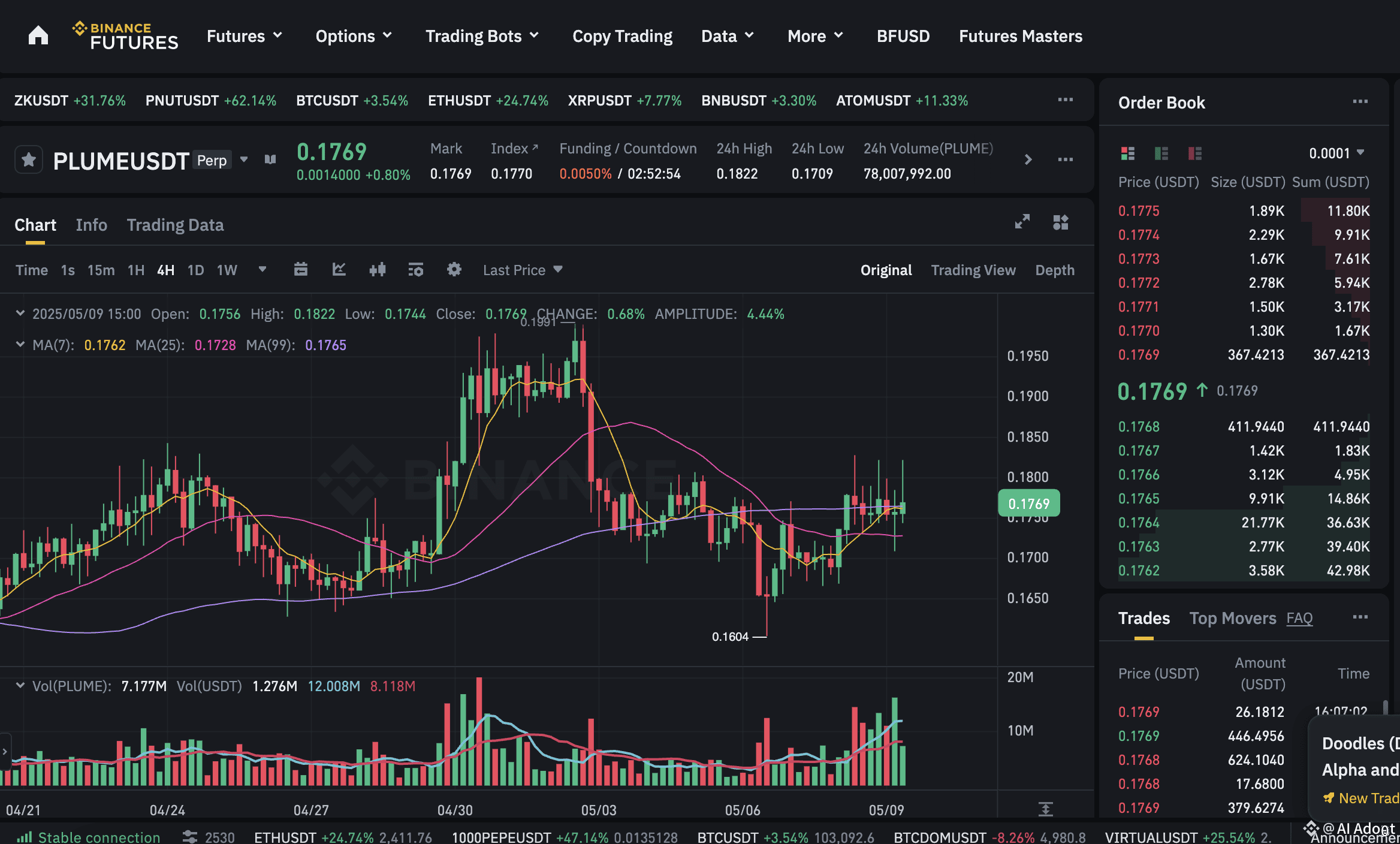Open the Data dropdown menu
Viewport: 1400px width, 844px height.
click(x=728, y=36)
